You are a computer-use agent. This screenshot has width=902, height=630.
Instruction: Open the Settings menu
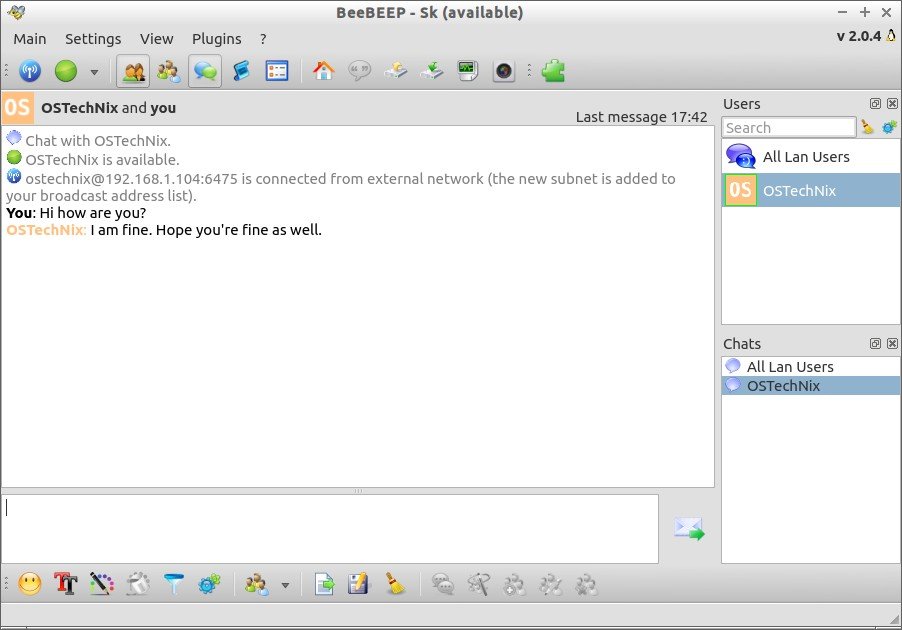pyautogui.click(x=93, y=39)
